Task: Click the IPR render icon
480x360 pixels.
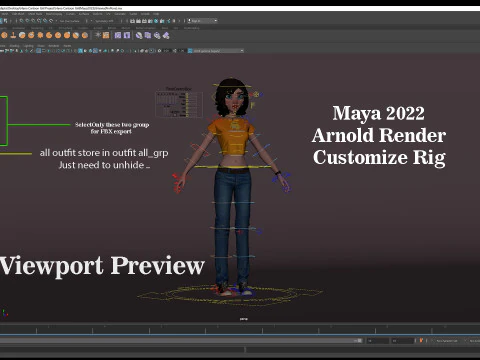Action: click(144, 21)
